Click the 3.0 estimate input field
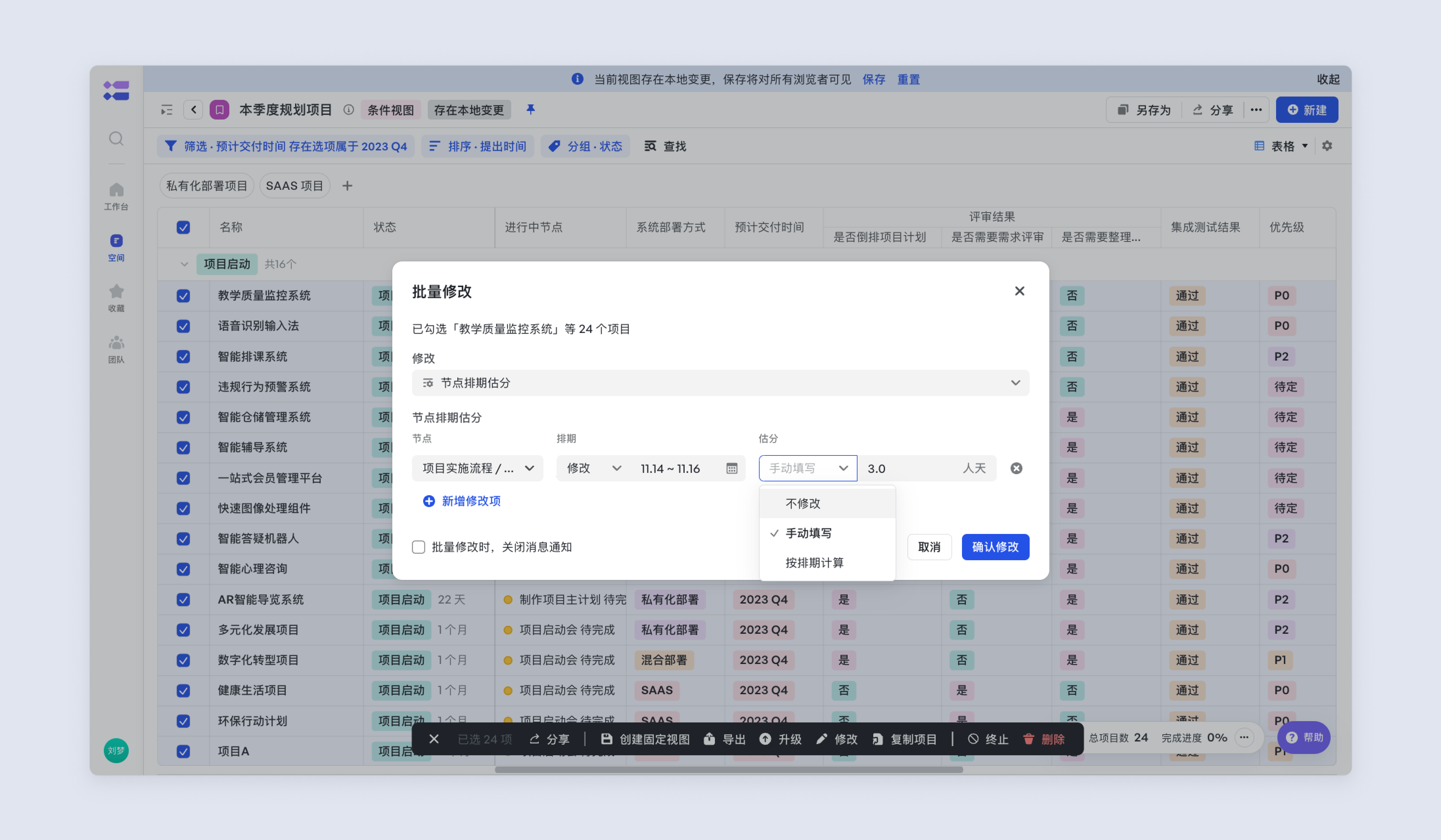1441x840 pixels. (x=927, y=468)
